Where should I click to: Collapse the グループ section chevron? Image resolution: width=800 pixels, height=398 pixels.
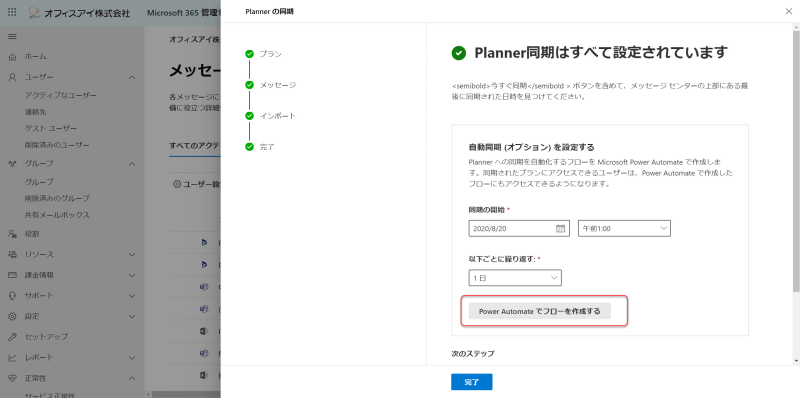pos(132,164)
